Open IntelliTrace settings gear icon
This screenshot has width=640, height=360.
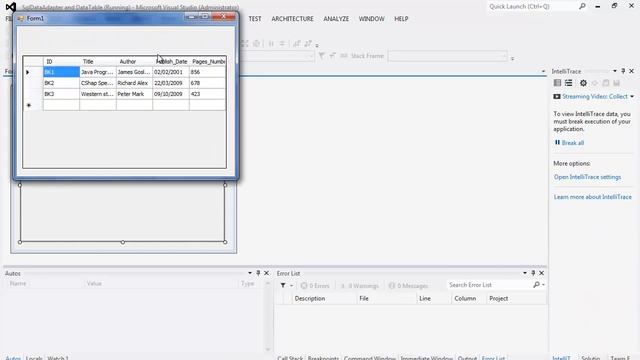click(x=583, y=83)
